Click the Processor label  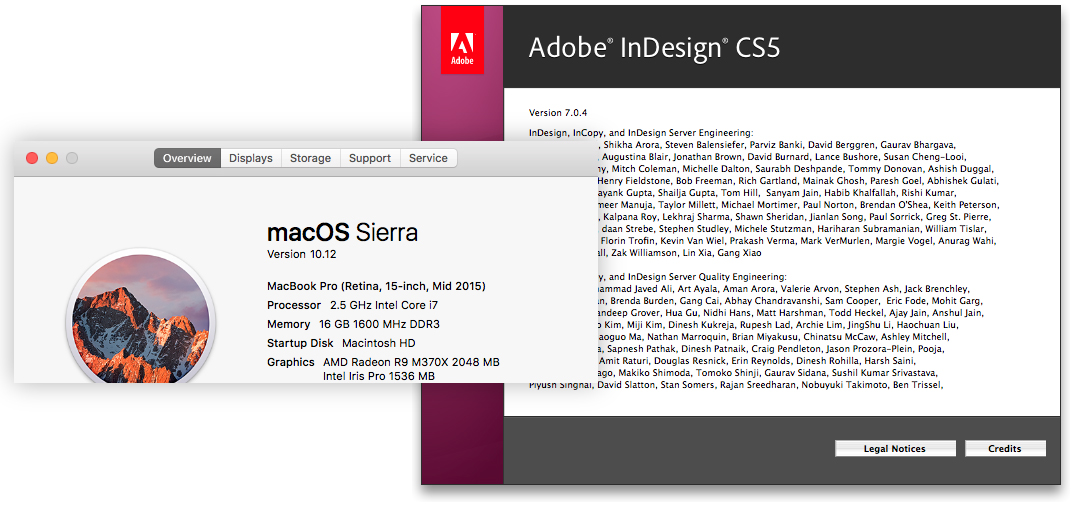click(293, 305)
